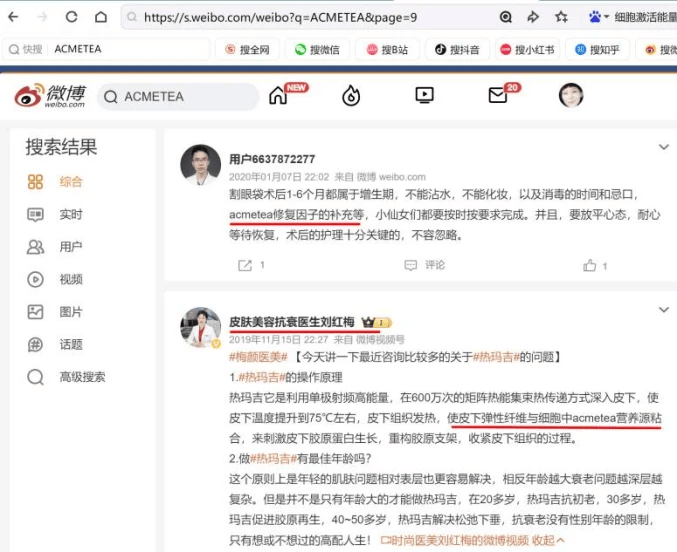The height and width of the screenshot is (552, 677).
Task: Click the 搜抖音 button
Action: tap(457, 50)
